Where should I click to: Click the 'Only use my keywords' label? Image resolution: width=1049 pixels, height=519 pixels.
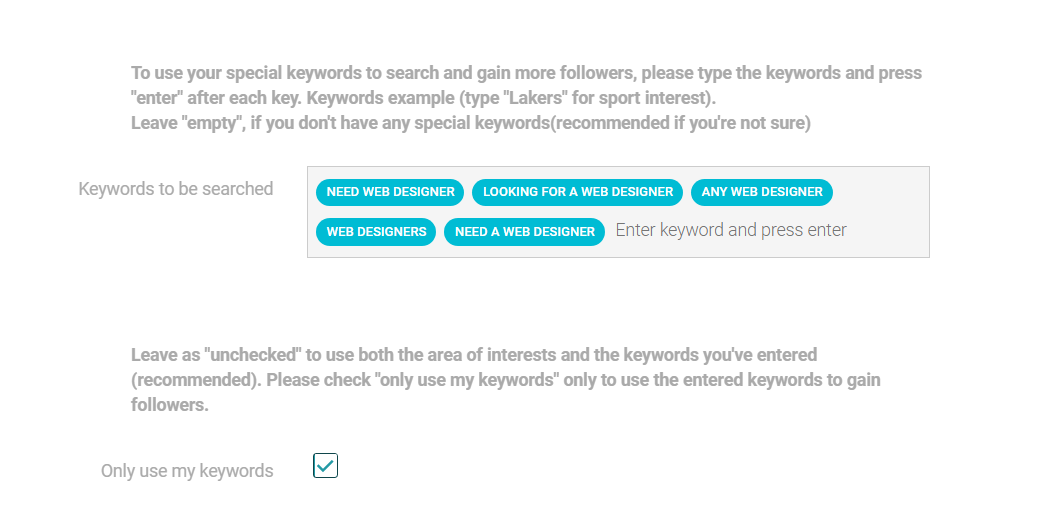tap(187, 471)
